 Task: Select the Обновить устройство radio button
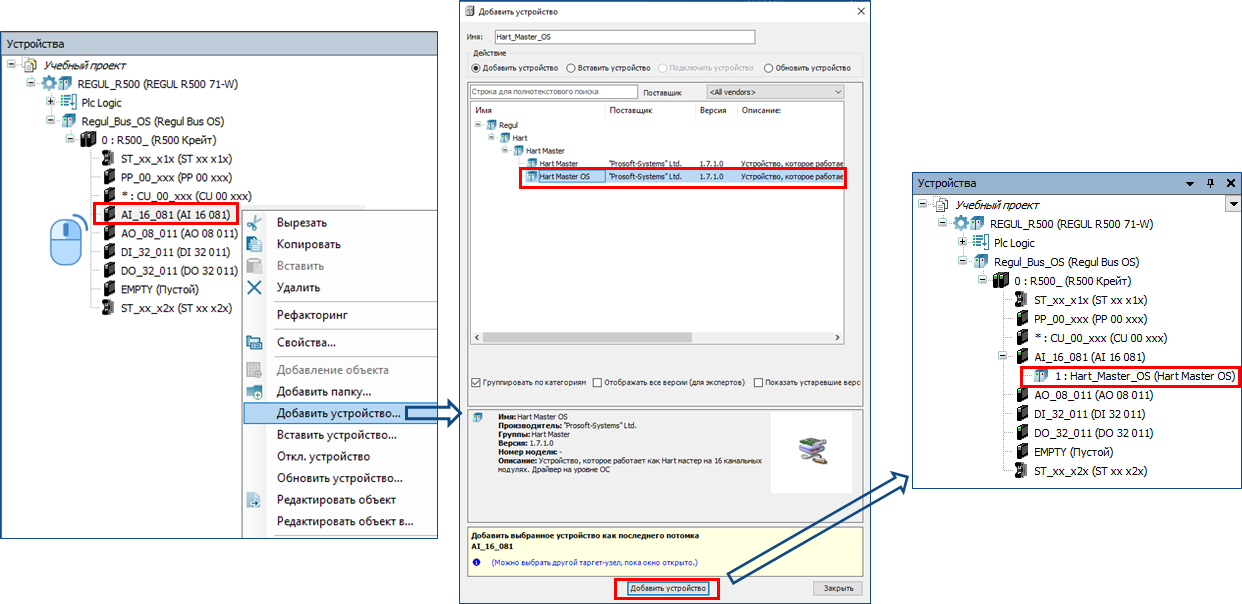coord(768,68)
